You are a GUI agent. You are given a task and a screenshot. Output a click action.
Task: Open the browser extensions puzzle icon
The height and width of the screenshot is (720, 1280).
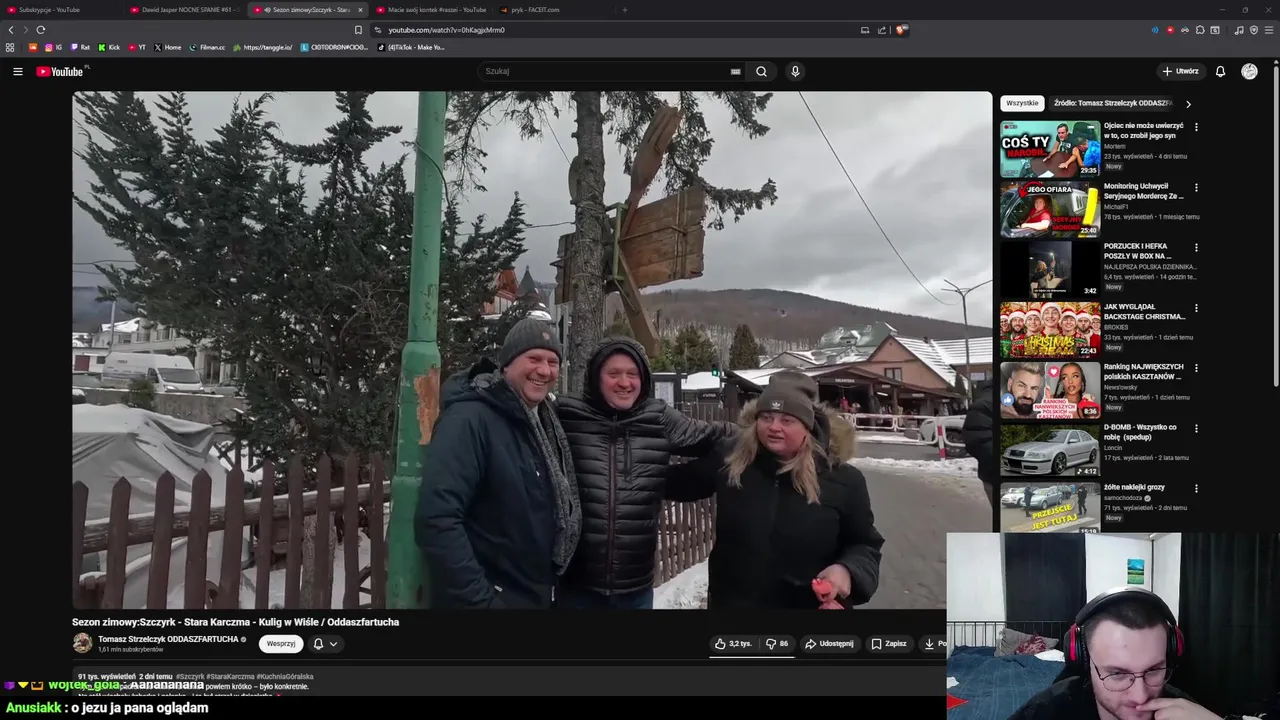(x=1200, y=30)
